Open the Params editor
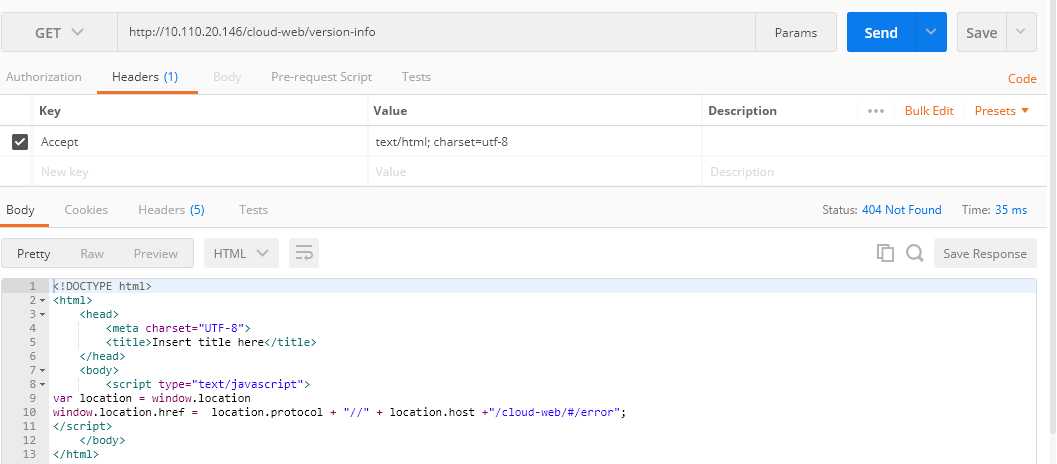The image size is (1057, 464). tap(795, 32)
